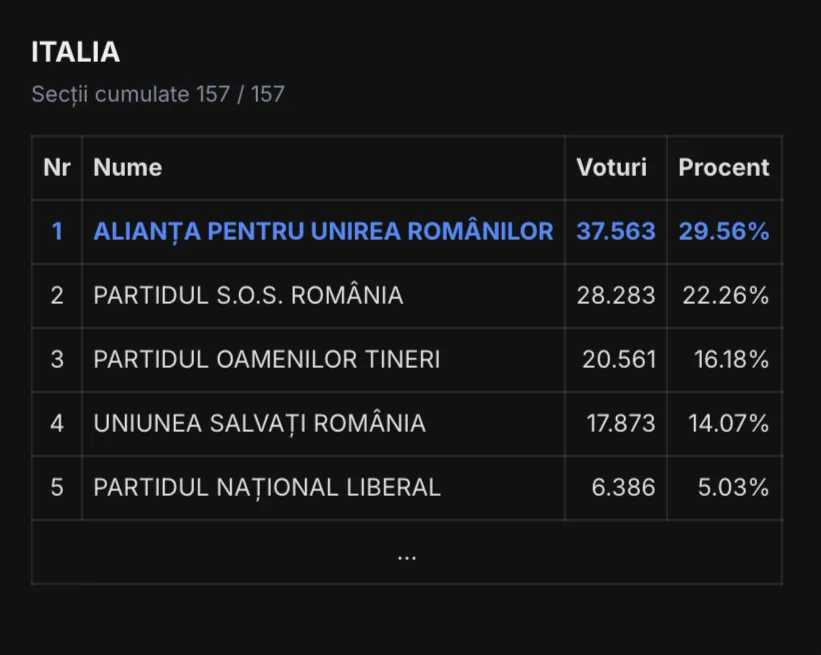Select PARTIDUL S.O.S. ROMÂNIA row name

point(248,296)
